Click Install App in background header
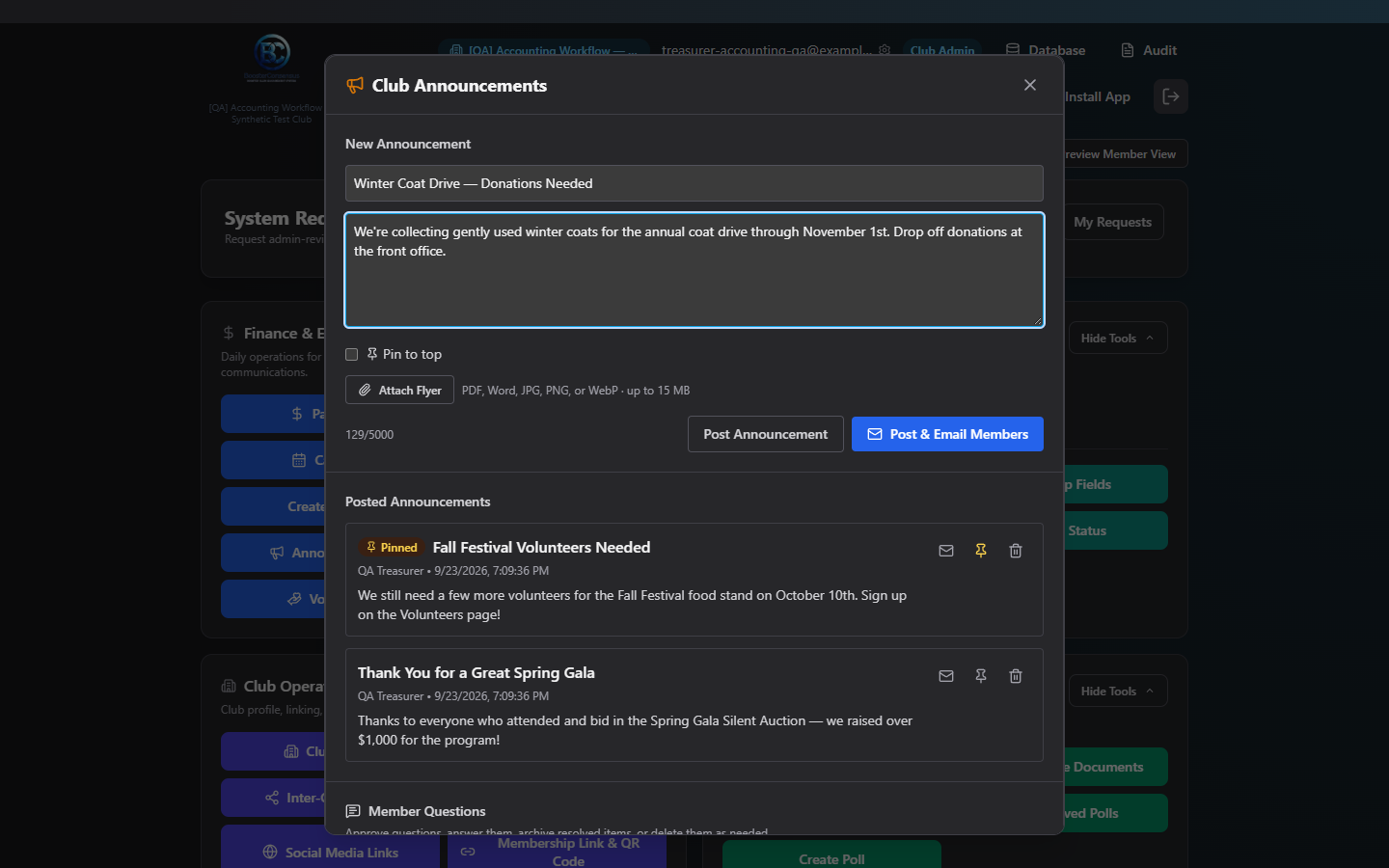Screen dimensions: 1389x868 point(1098,96)
